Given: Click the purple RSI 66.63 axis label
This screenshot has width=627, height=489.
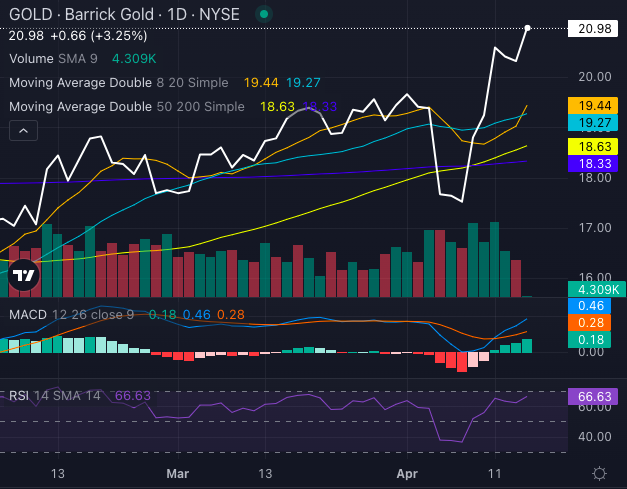Looking at the screenshot, I should pyautogui.click(x=594, y=397).
